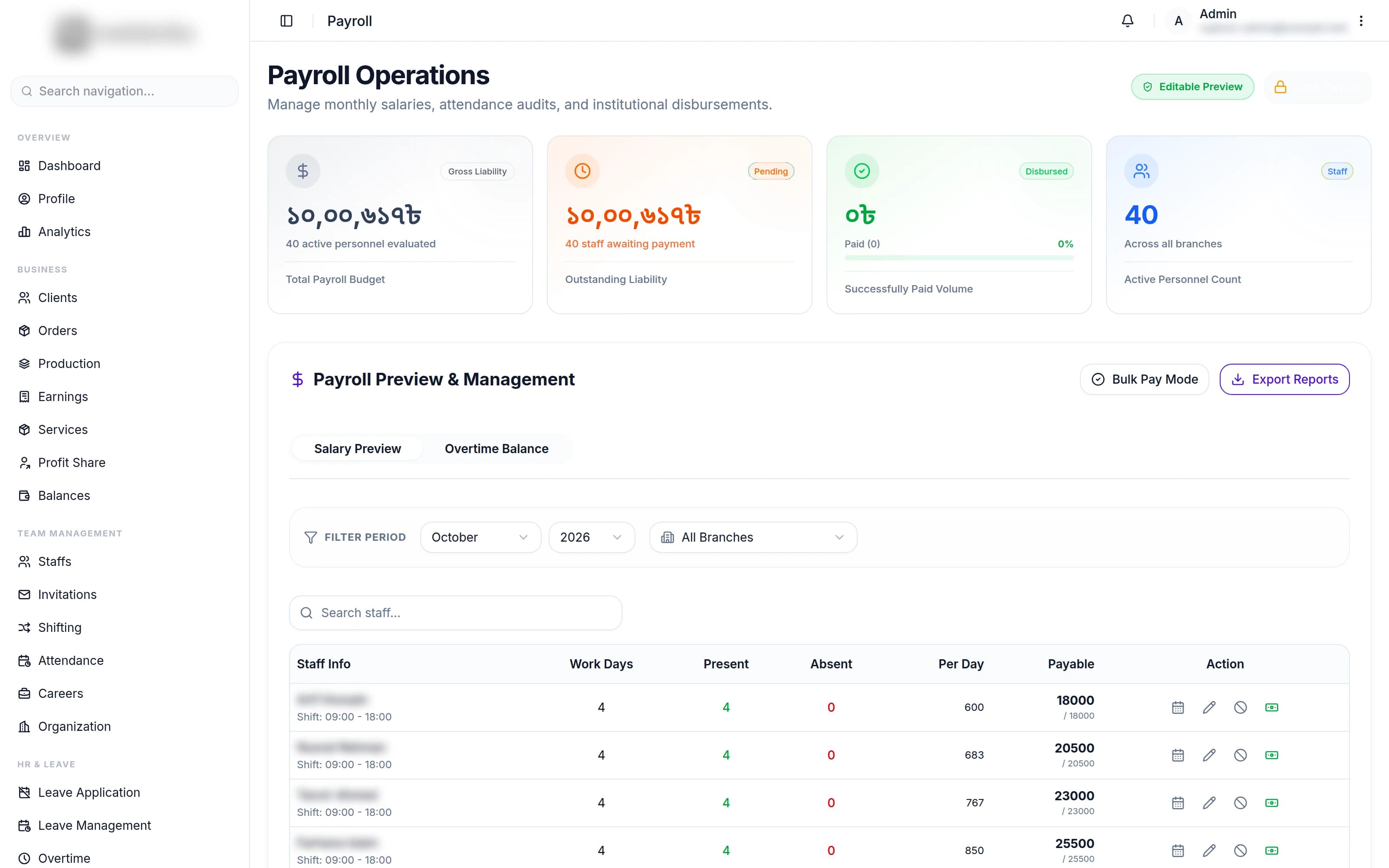The width and height of the screenshot is (1389, 868).
Task: Click the Disbursed progress bar
Action: (958, 258)
